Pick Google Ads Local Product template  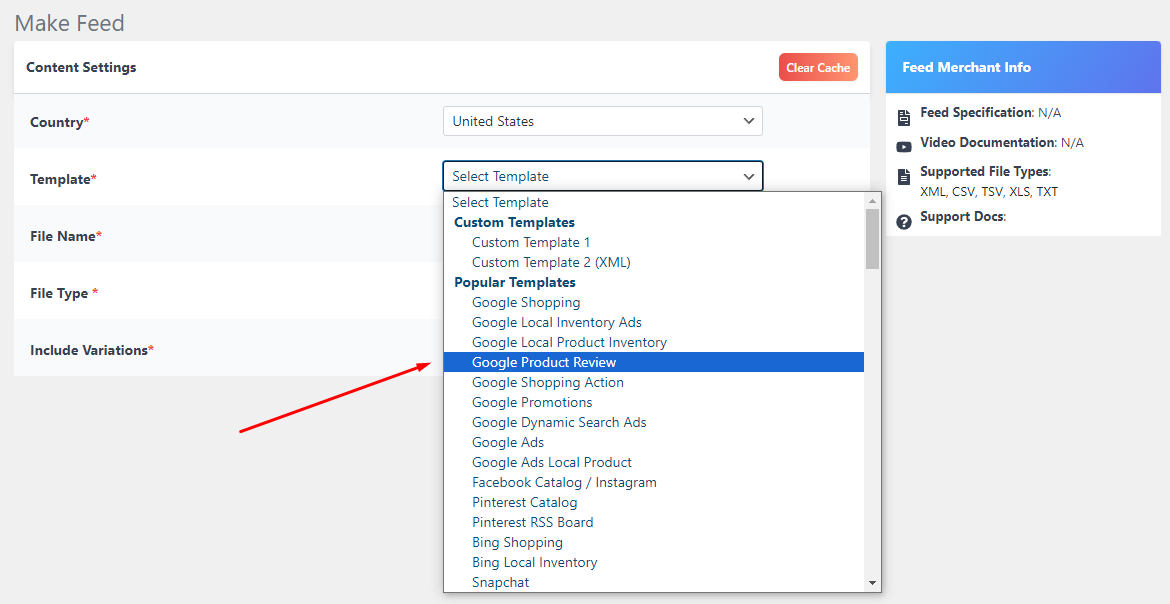tap(551, 461)
